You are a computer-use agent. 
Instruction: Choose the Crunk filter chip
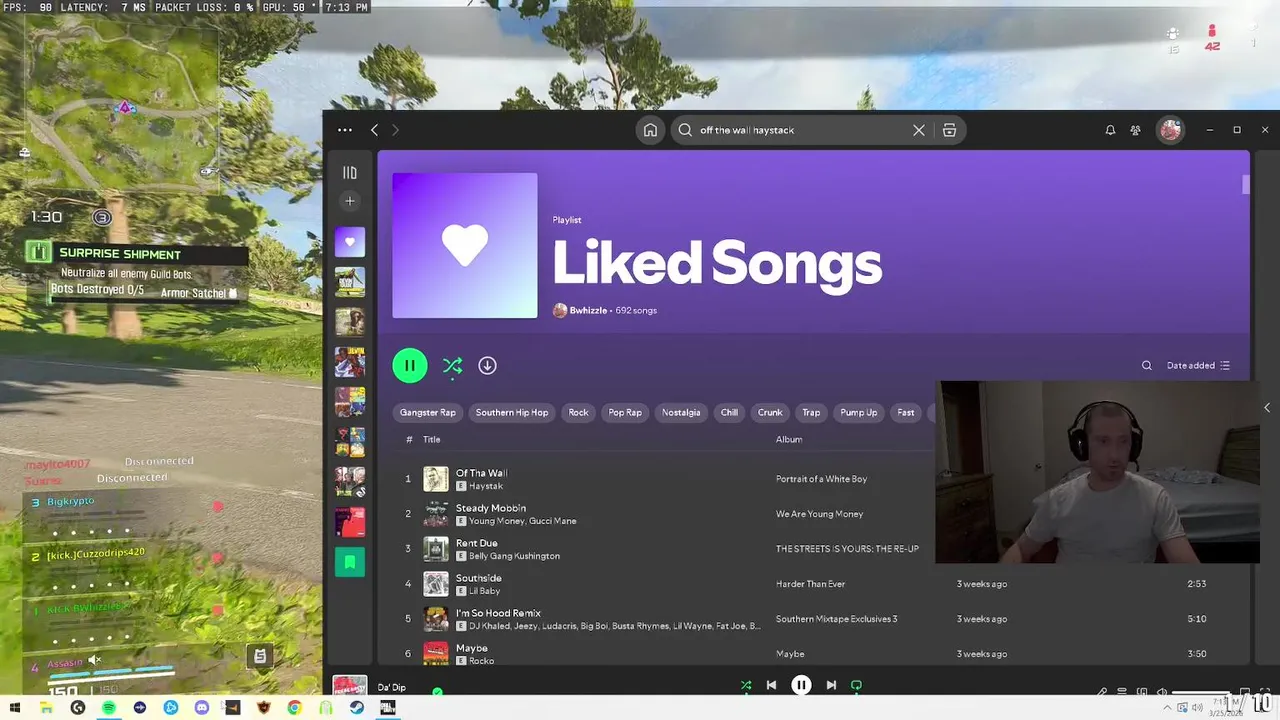tap(770, 412)
